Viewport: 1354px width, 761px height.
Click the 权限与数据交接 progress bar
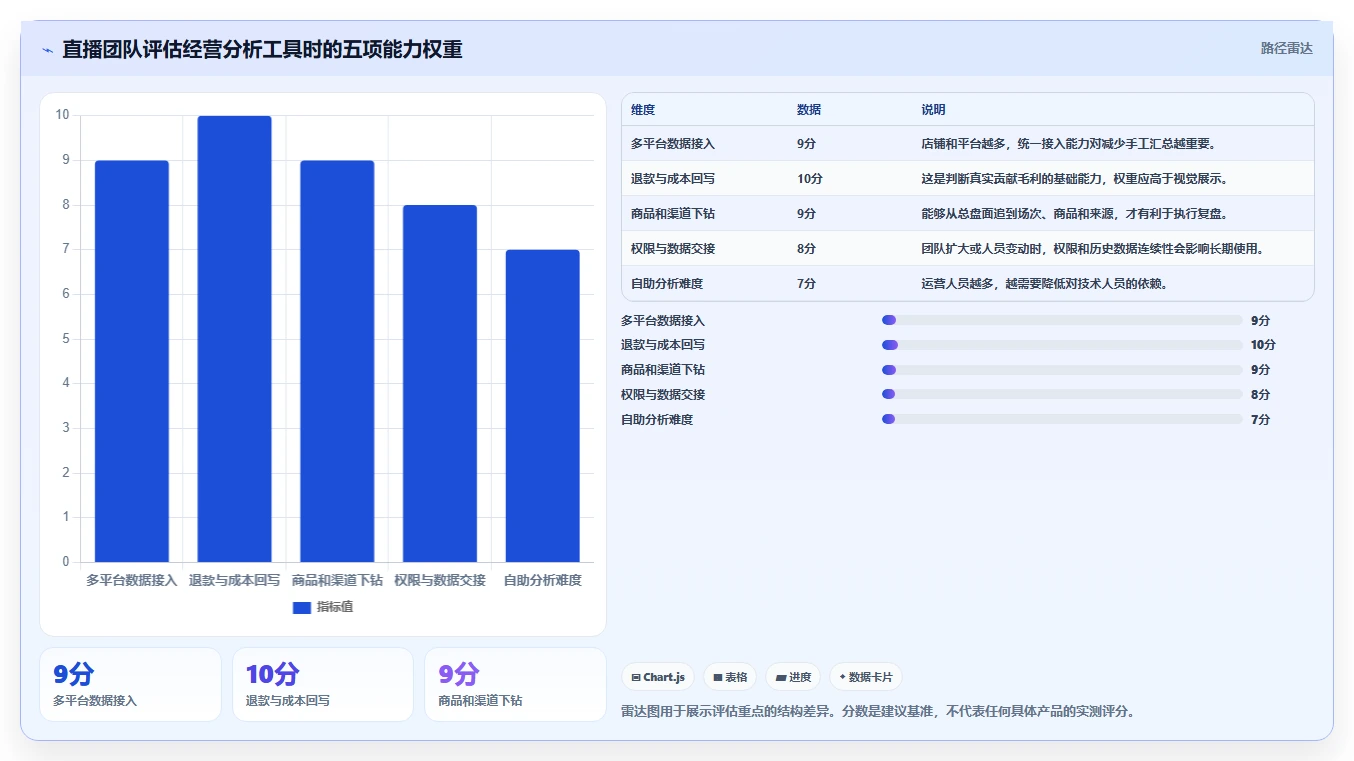click(x=1062, y=394)
